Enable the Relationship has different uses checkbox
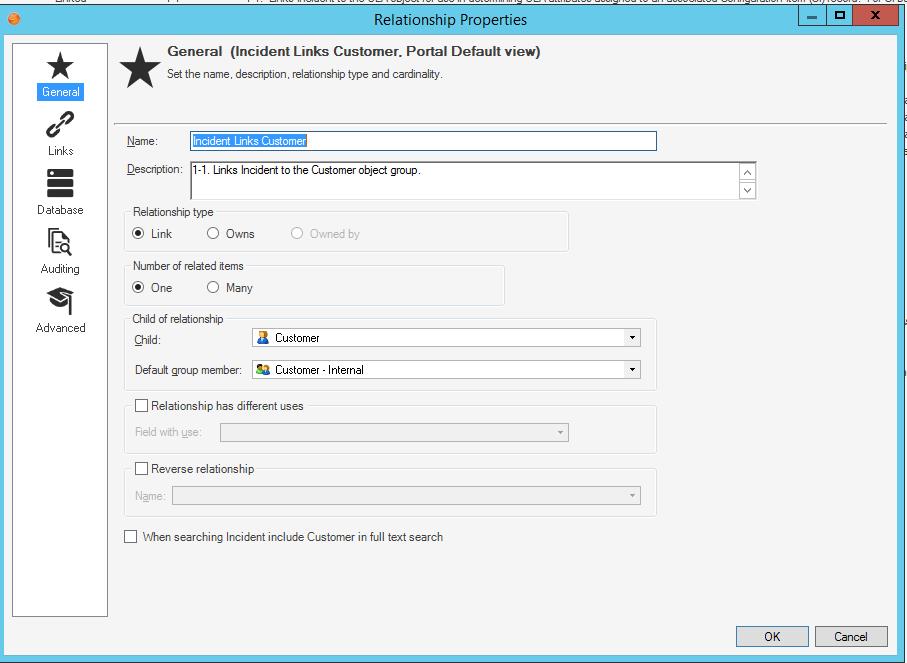The height and width of the screenshot is (663, 907). (x=141, y=405)
